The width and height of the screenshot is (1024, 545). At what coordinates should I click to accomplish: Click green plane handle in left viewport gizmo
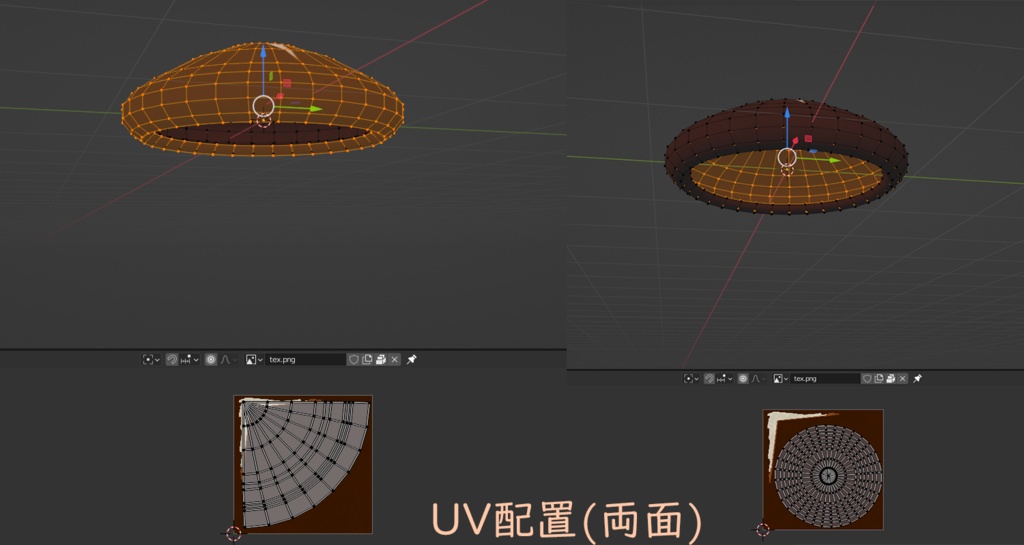(270, 76)
